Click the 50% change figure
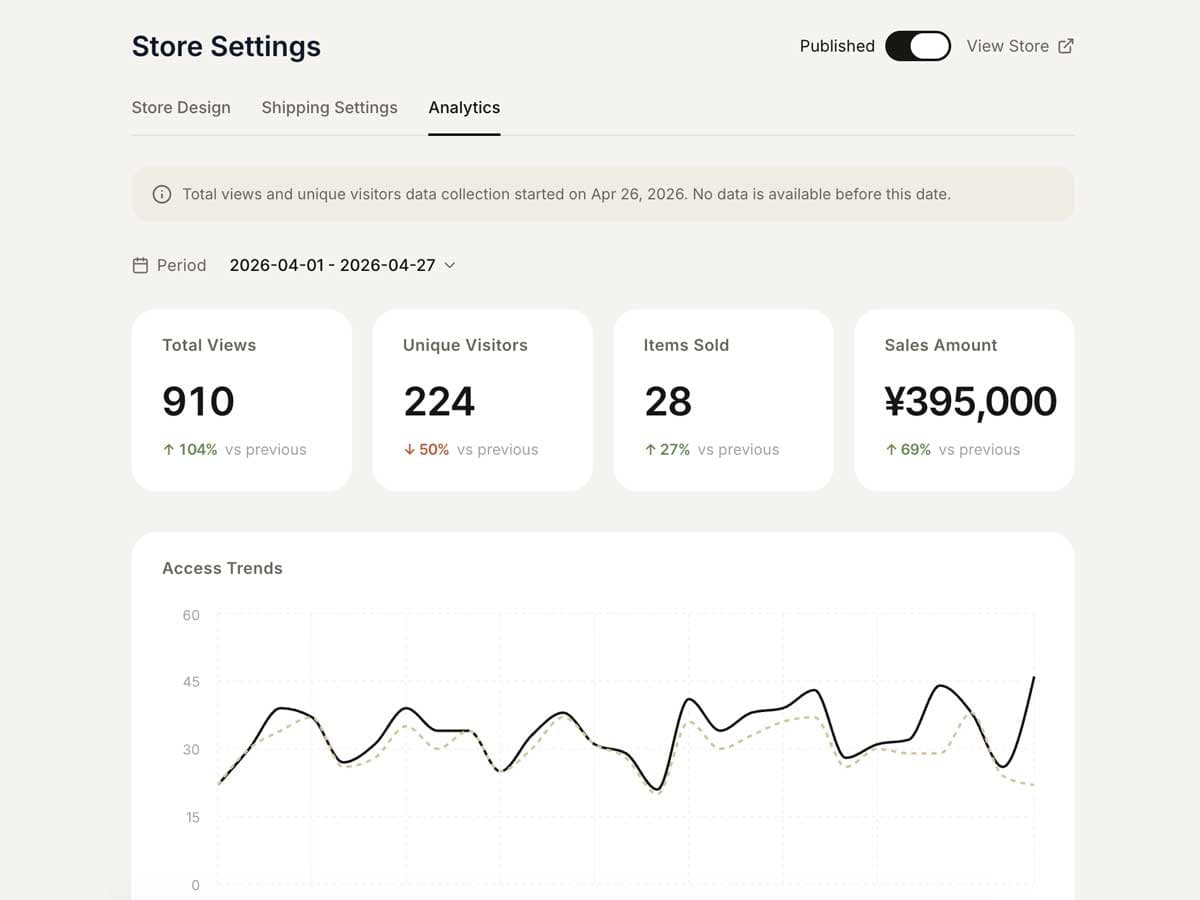 click(434, 450)
